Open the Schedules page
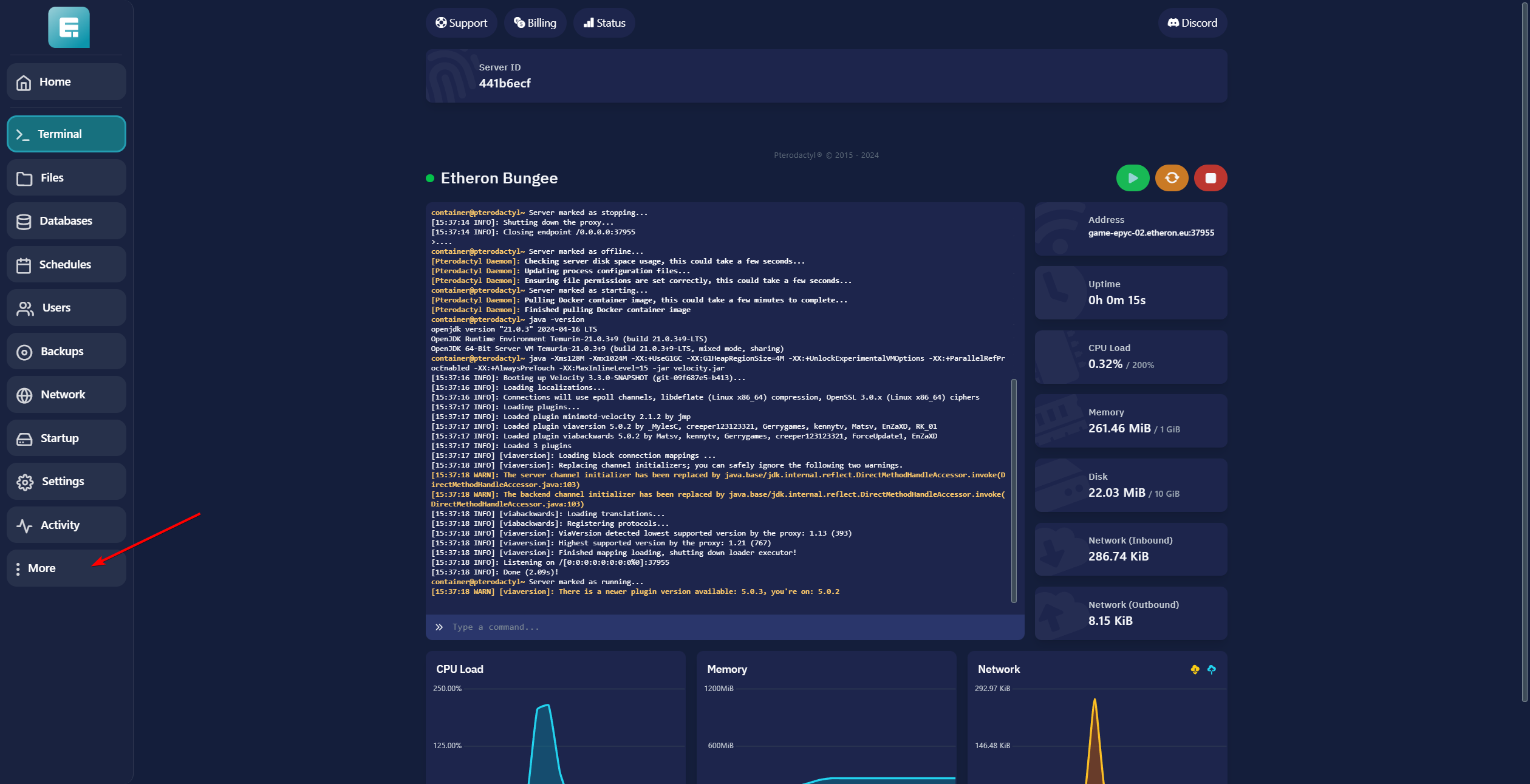1530x784 pixels. pos(66,265)
